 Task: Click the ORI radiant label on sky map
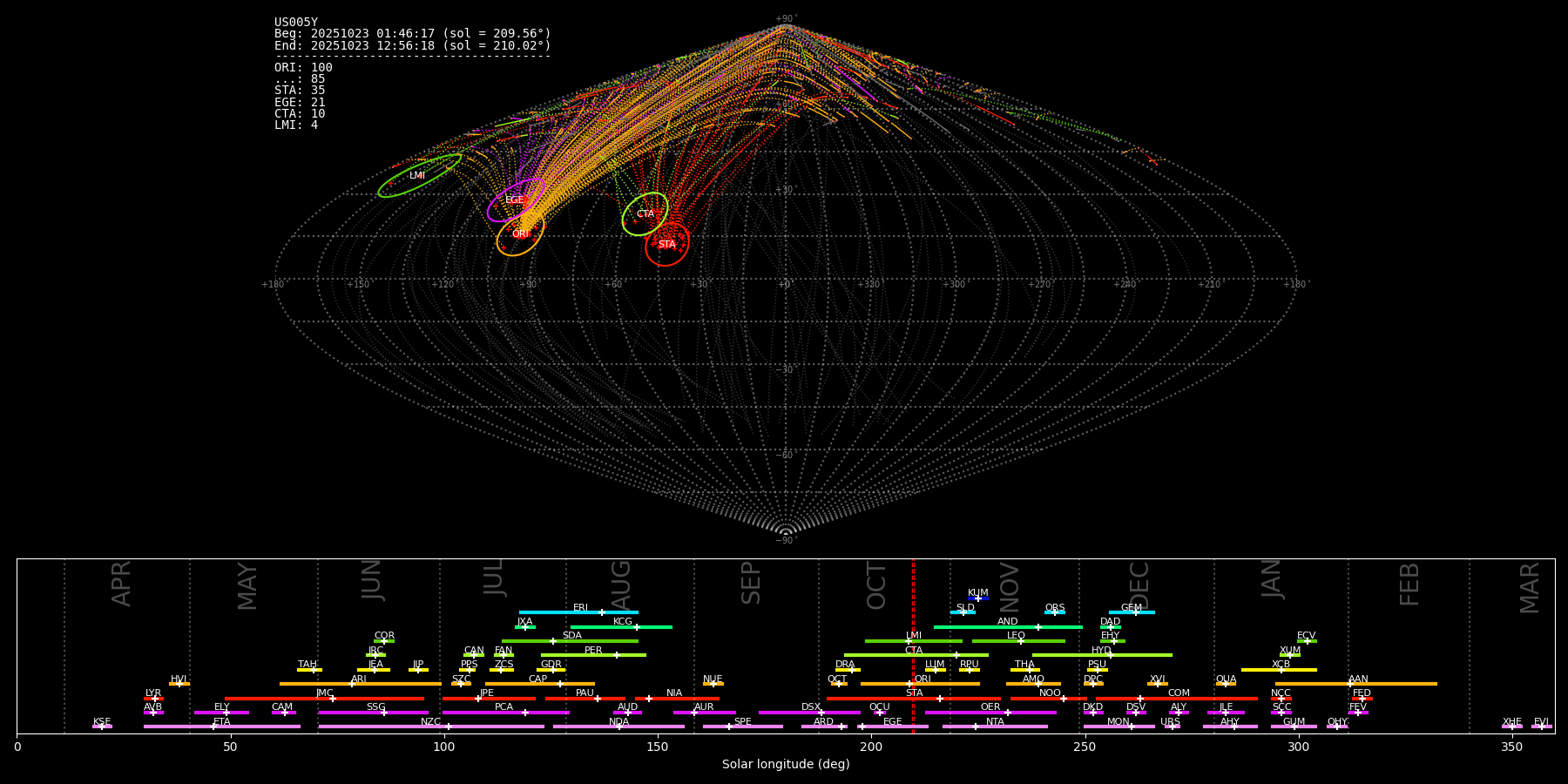tap(520, 234)
